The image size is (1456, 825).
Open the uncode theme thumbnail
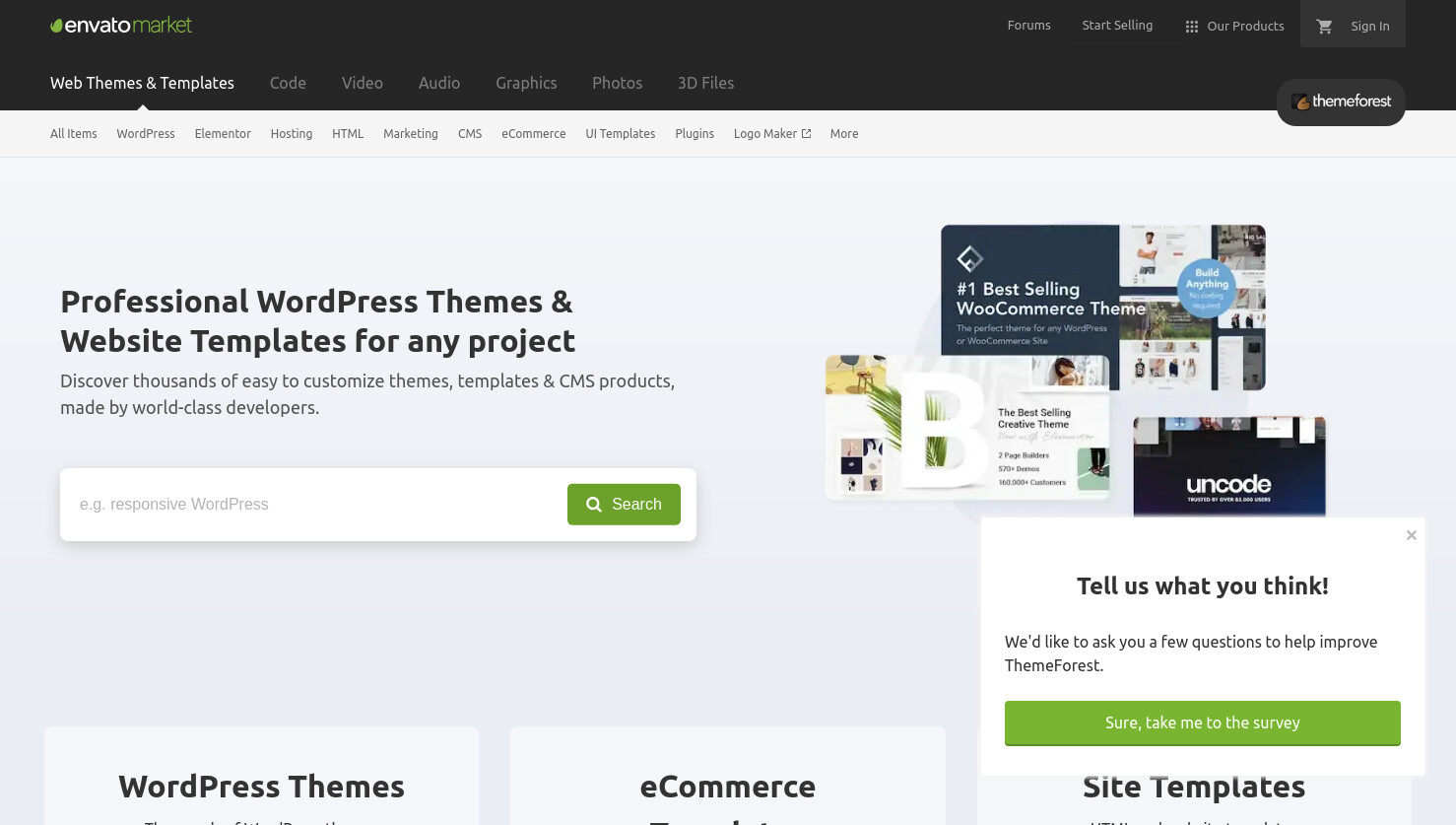click(x=1229, y=466)
